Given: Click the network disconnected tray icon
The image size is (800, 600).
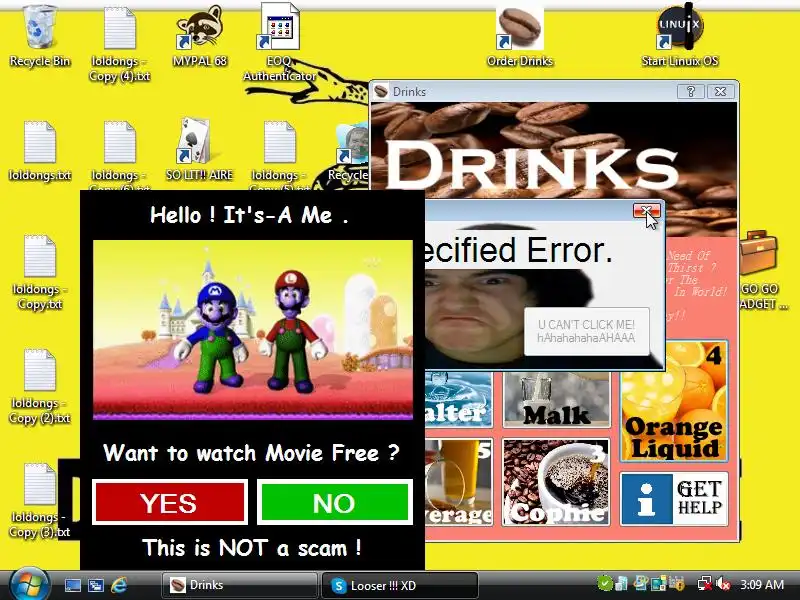Looking at the screenshot, I should click(705, 584).
